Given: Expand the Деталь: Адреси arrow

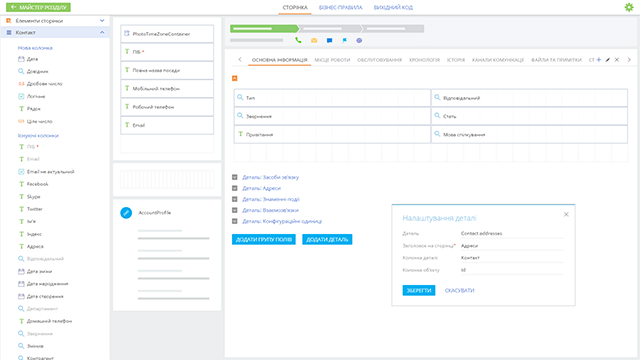Looking at the screenshot, I should [x=235, y=188].
